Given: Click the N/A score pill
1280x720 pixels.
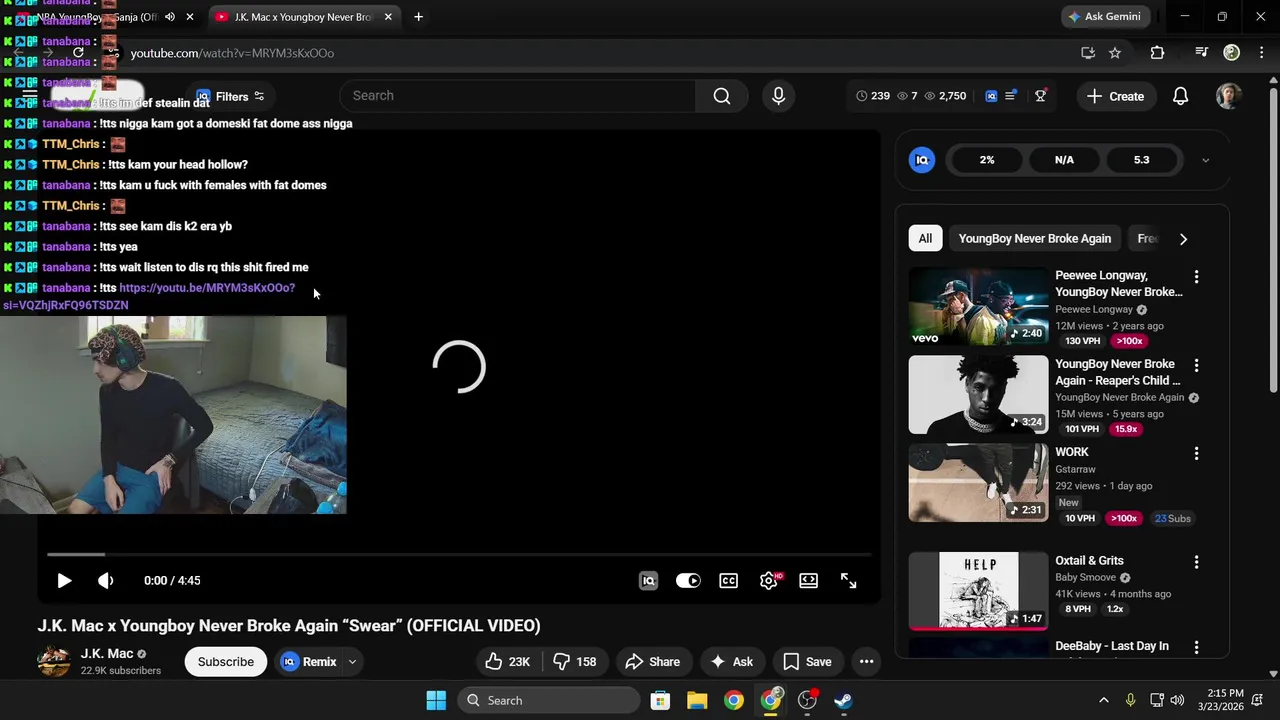Looking at the screenshot, I should (x=1064, y=160).
